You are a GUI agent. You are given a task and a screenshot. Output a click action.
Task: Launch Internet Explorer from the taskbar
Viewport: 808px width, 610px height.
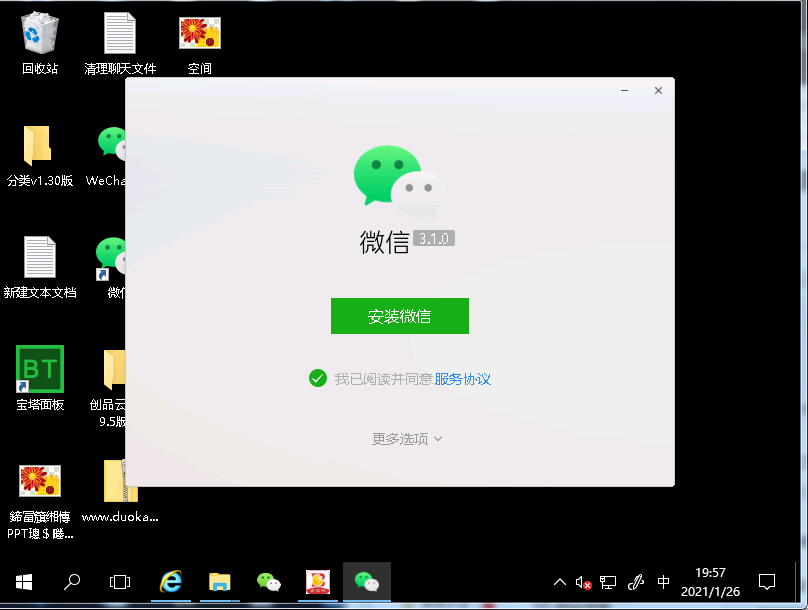170,581
